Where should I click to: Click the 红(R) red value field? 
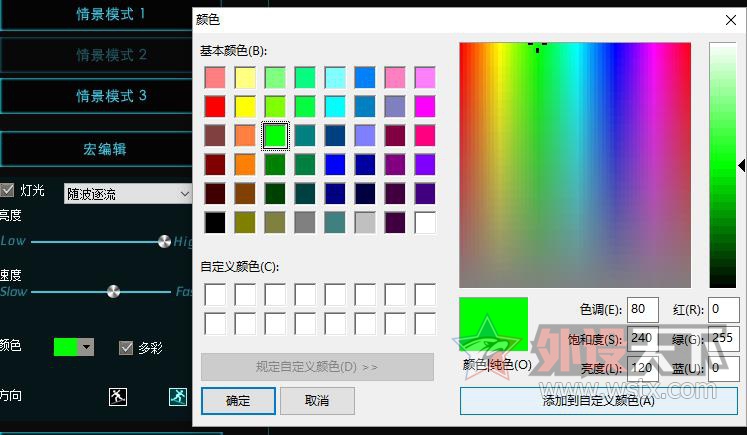[x=724, y=310]
